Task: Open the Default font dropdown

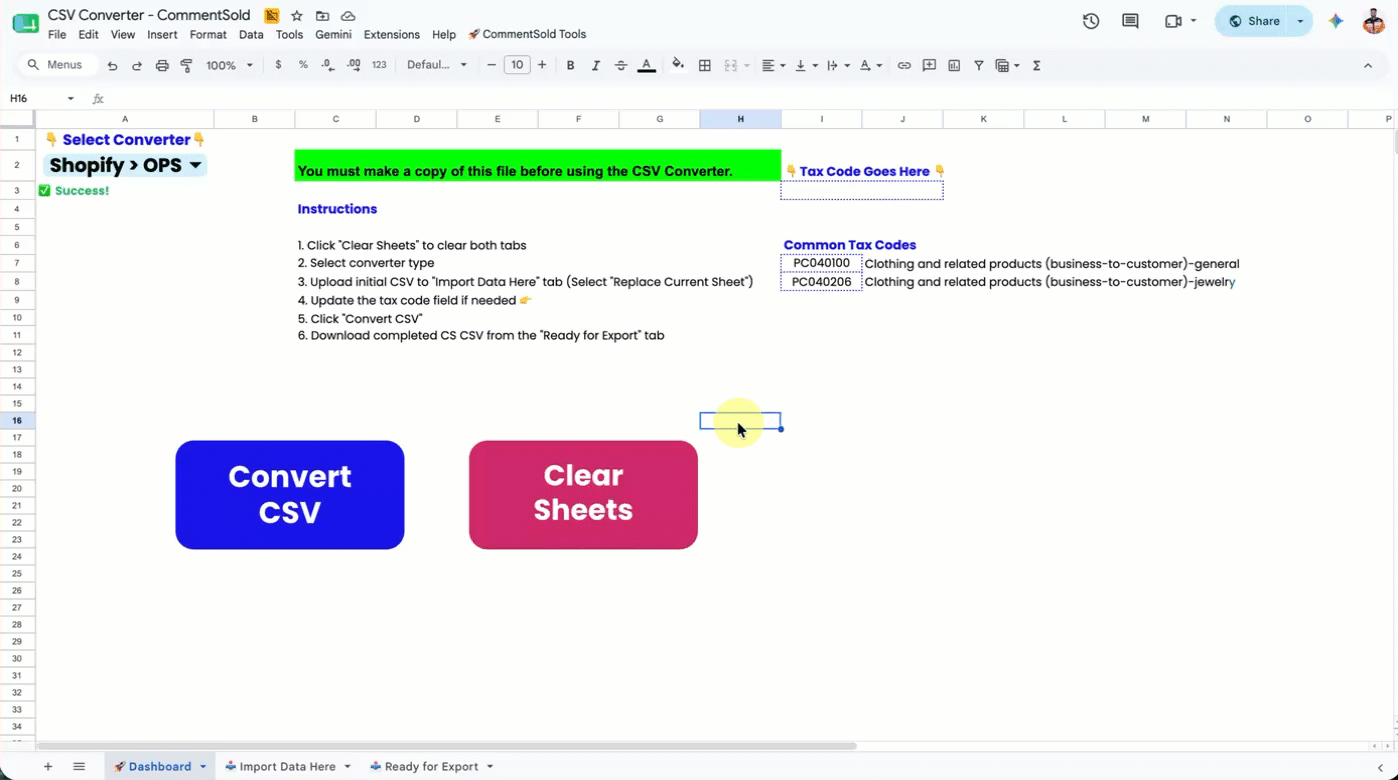Action: [437, 65]
